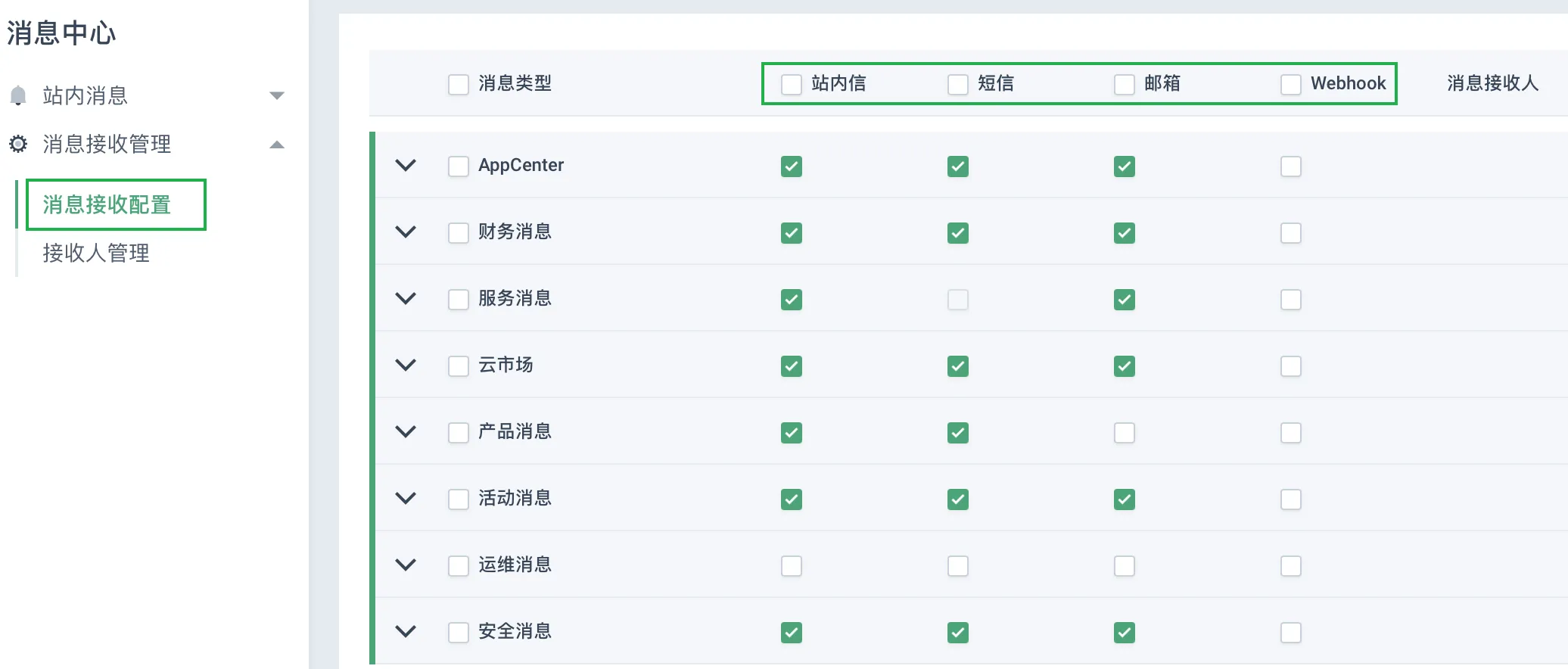This screenshot has height=669, width=1568.
Task: Uncheck 邮箱 for 服务消息
Action: (x=1125, y=300)
